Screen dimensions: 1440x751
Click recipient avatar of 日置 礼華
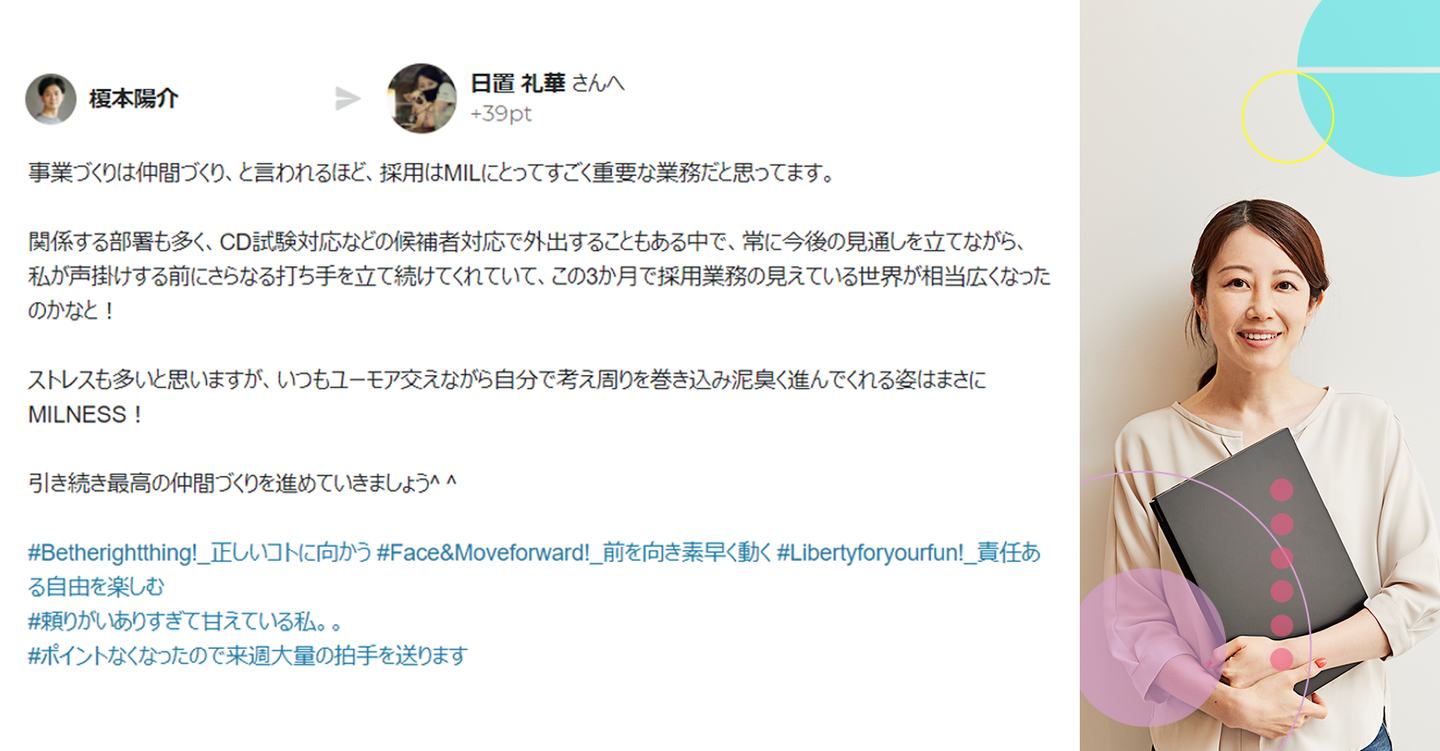422,98
